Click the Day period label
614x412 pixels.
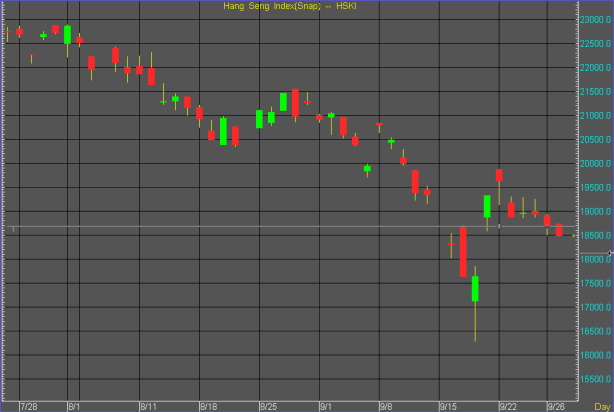tap(602, 407)
